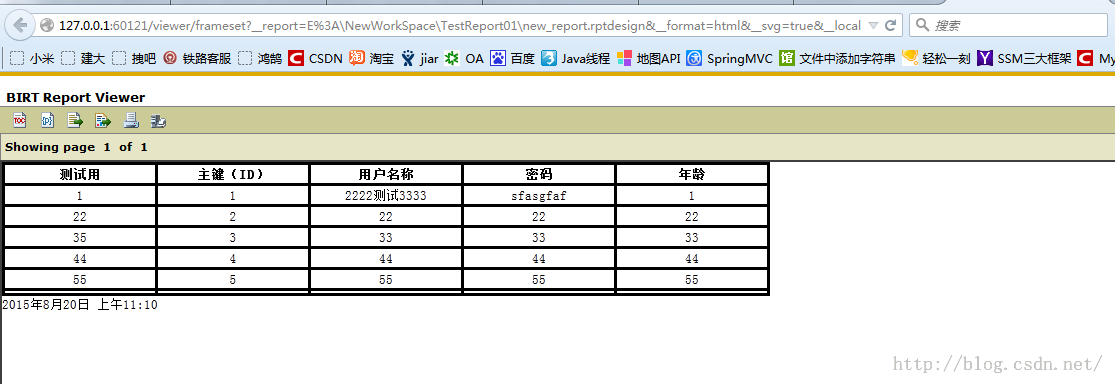Select the cell with value 35
Viewport: 1115px width, 384px height.
[x=80, y=238]
